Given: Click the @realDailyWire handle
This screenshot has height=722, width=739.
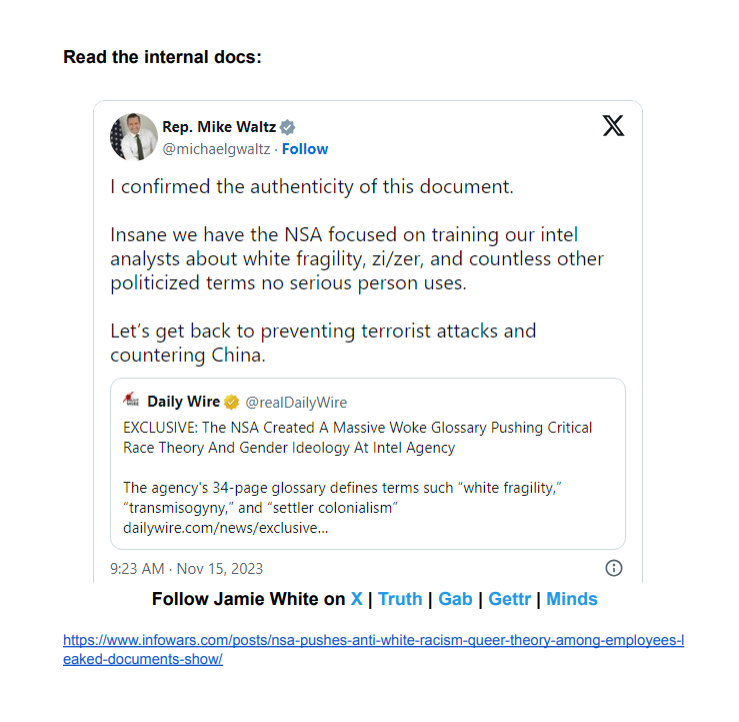Looking at the screenshot, I should click(x=296, y=402).
